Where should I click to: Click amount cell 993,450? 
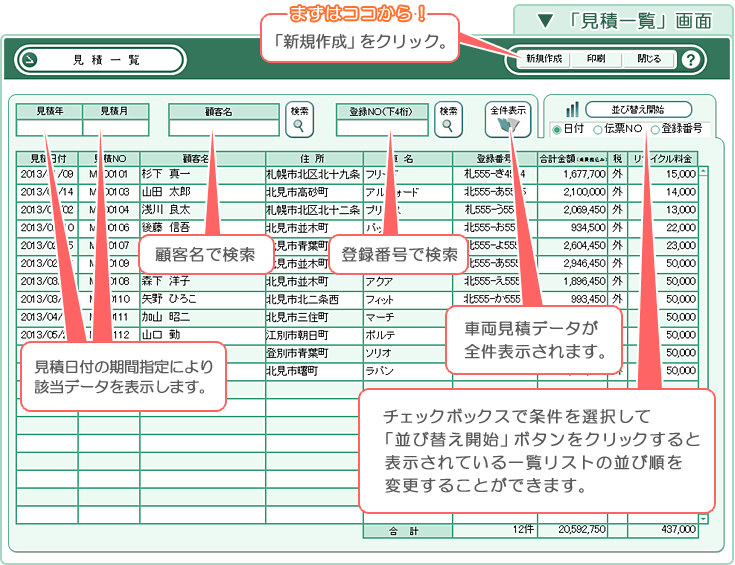[572, 299]
